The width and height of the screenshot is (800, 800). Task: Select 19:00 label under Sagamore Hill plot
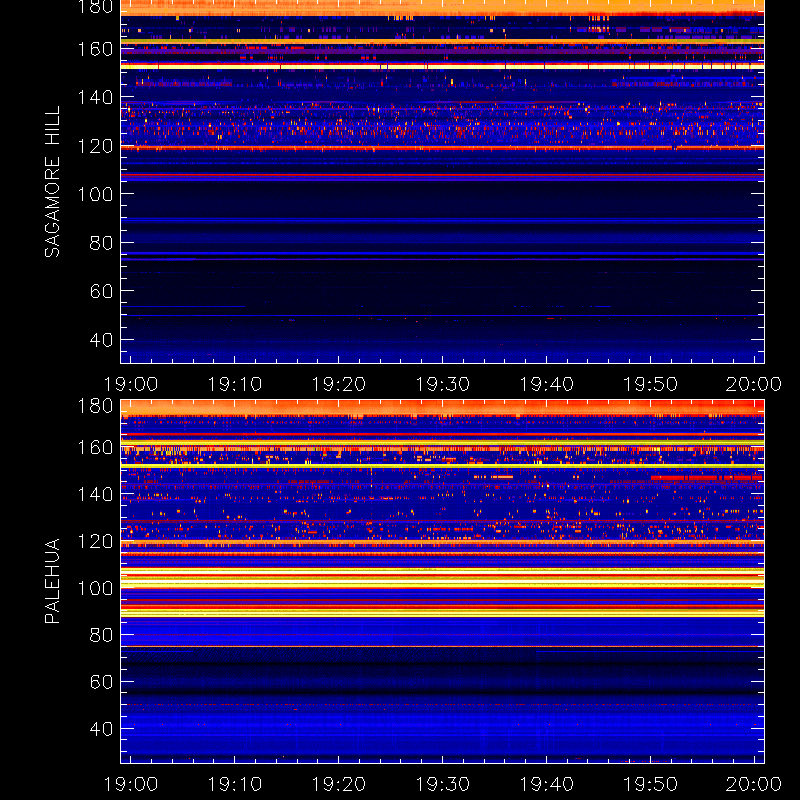click(x=131, y=384)
